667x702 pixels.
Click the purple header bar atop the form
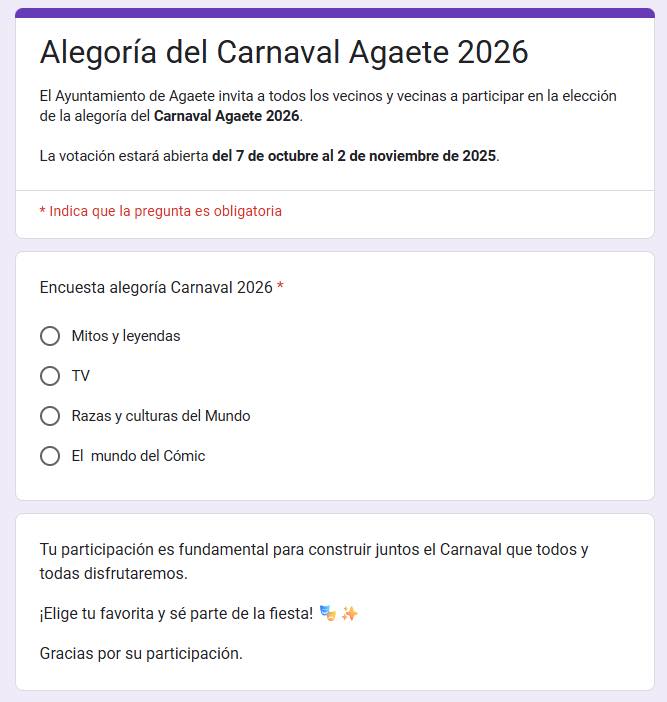[334, 13]
